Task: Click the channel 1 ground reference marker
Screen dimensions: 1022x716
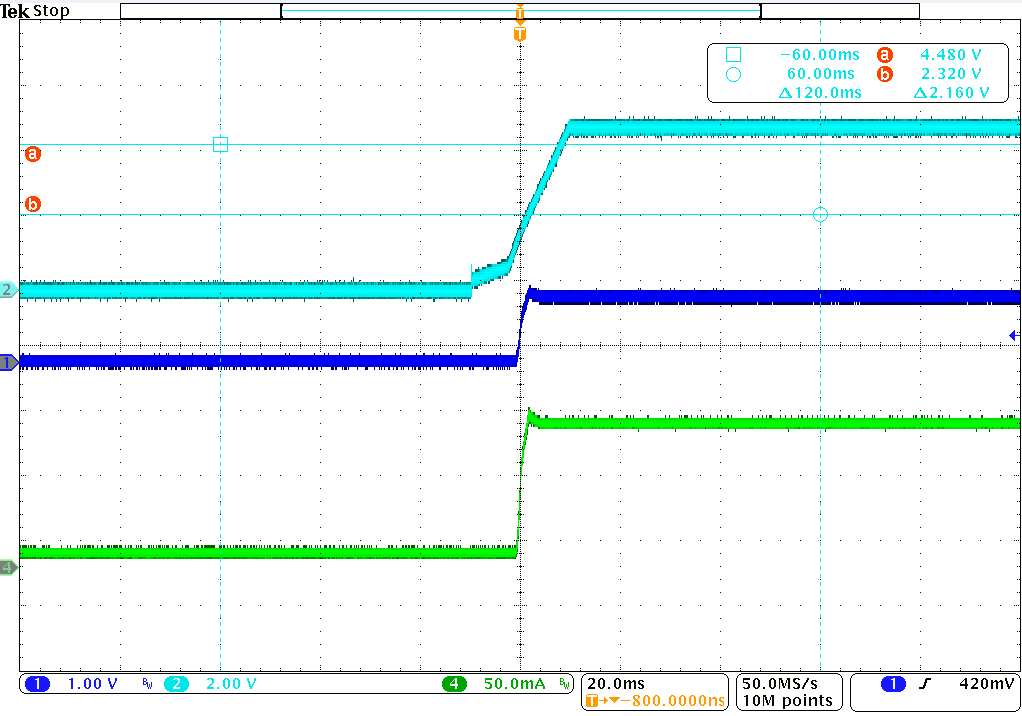Action: point(8,363)
